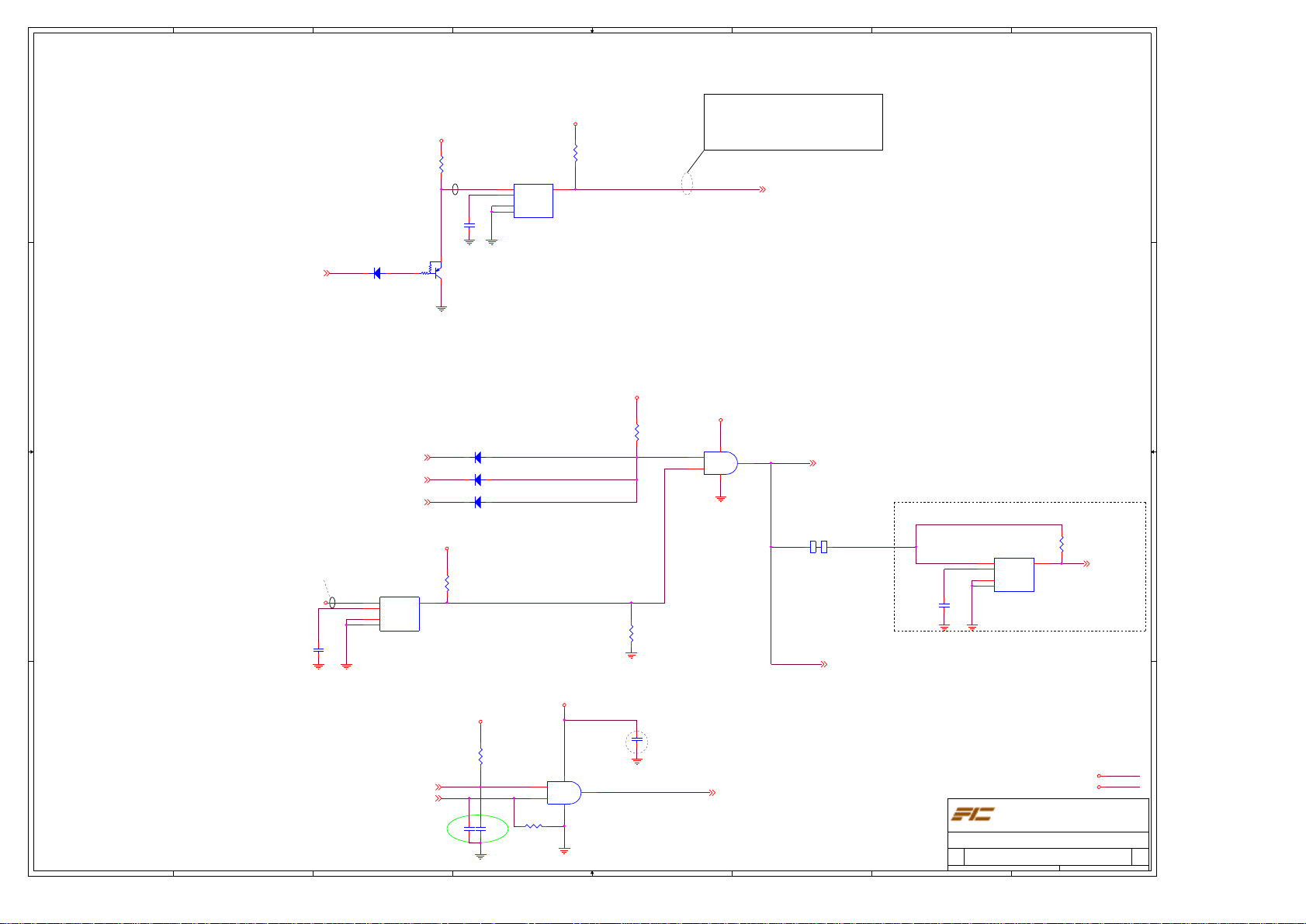Image resolution: width=1306 pixels, height=924 pixels.
Task: Select the ground symbol under the lower AND gate
Action: click(564, 851)
